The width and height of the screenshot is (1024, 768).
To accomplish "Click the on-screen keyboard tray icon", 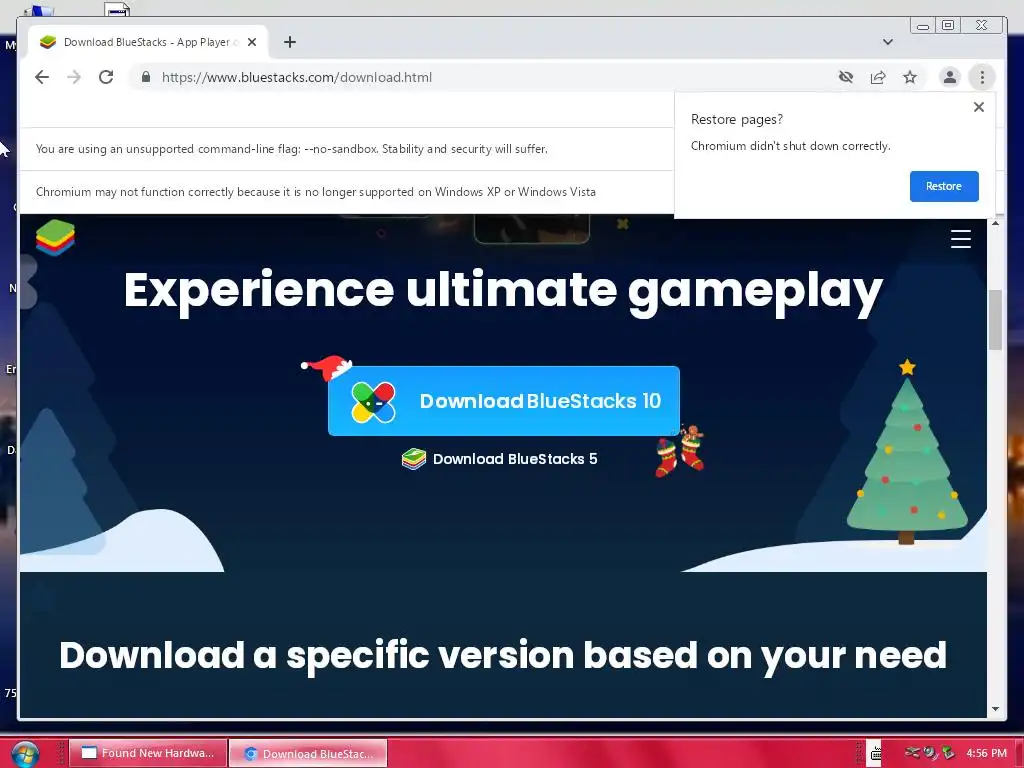I will (876, 754).
